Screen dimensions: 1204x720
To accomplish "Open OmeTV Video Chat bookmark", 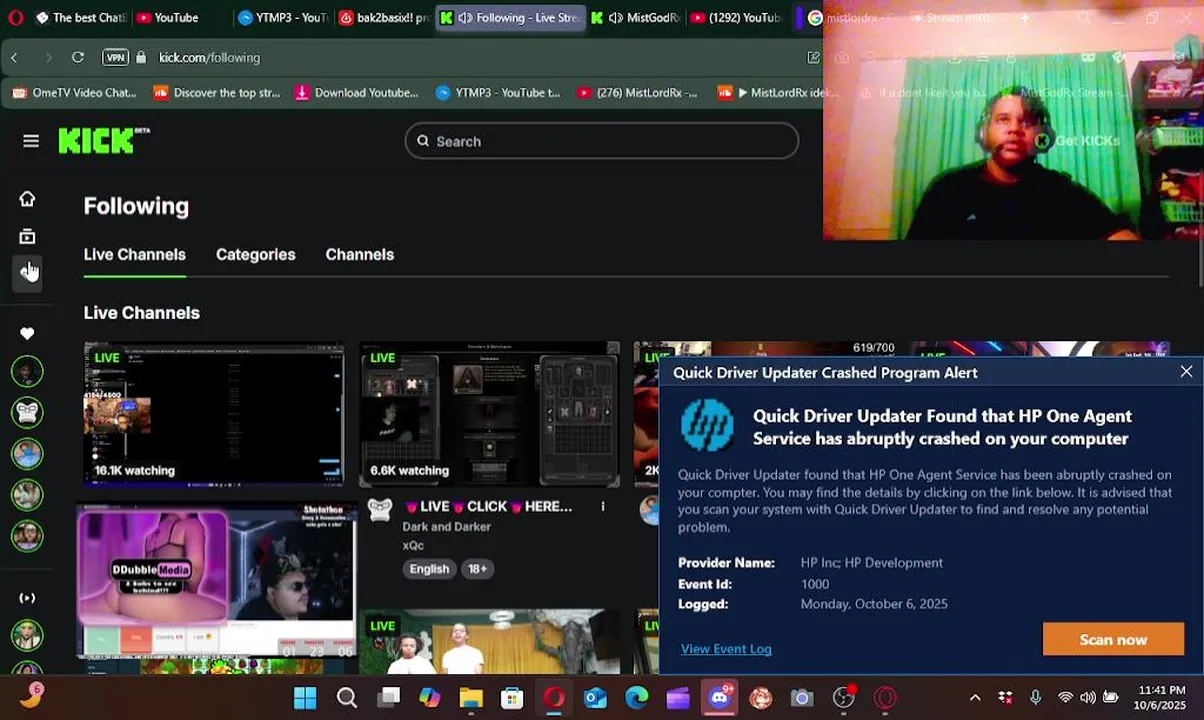I will point(74,93).
